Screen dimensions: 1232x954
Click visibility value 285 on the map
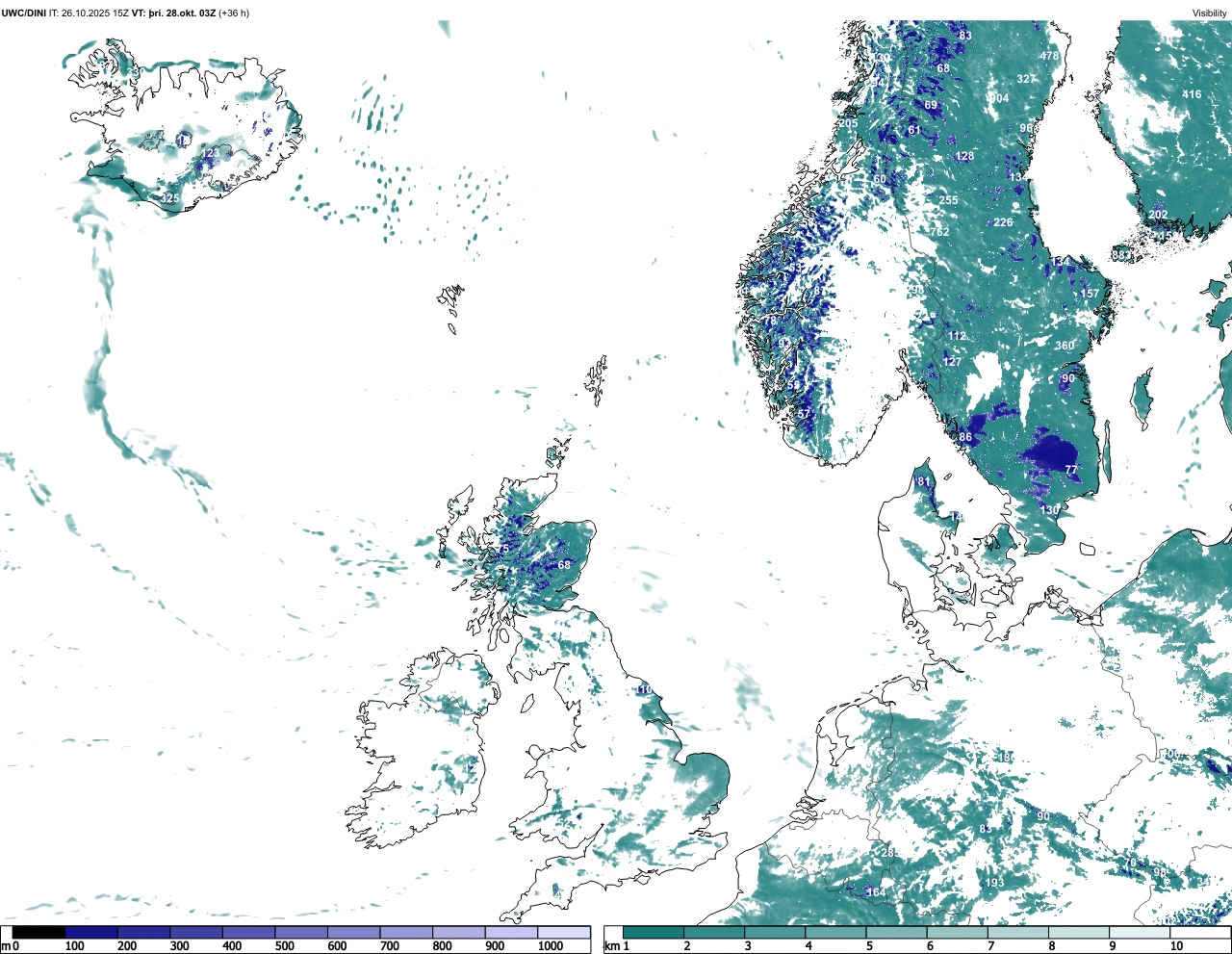(891, 853)
